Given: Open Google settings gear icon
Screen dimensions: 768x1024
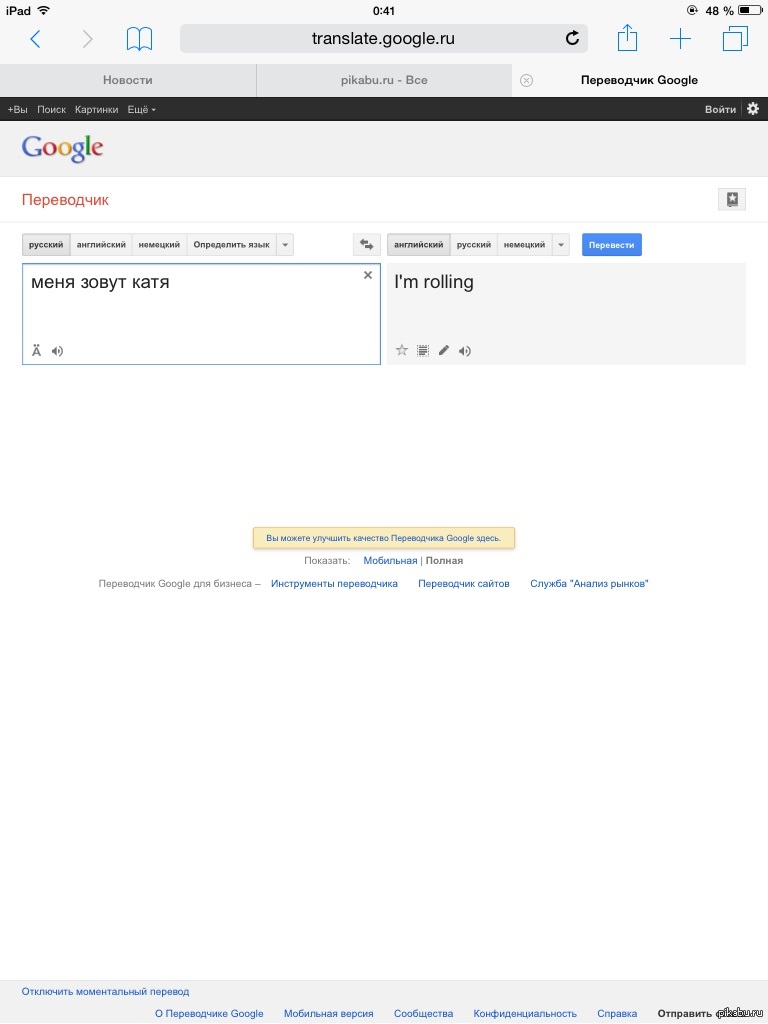Looking at the screenshot, I should 753,109.
